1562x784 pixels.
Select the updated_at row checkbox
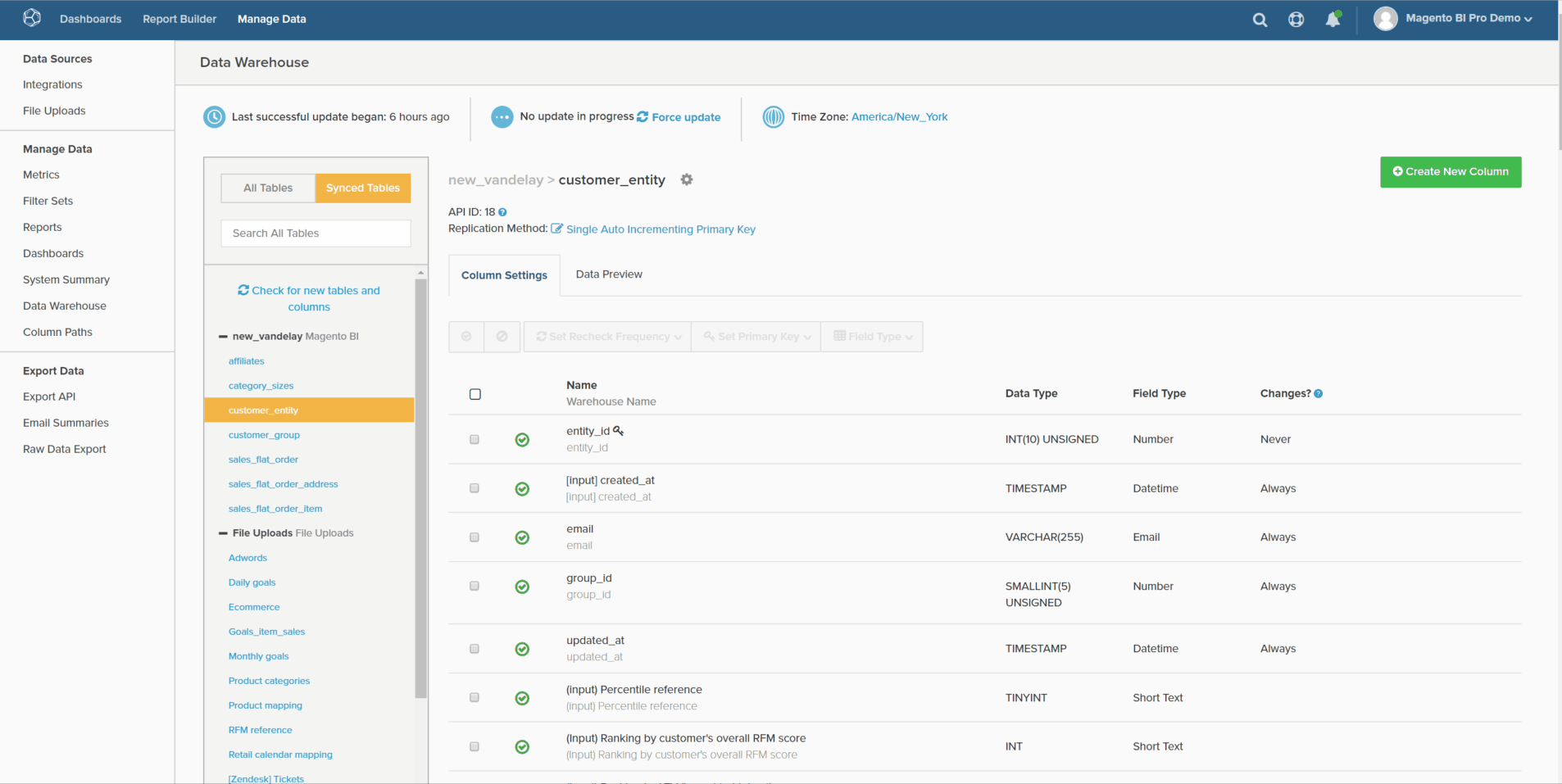tap(475, 649)
